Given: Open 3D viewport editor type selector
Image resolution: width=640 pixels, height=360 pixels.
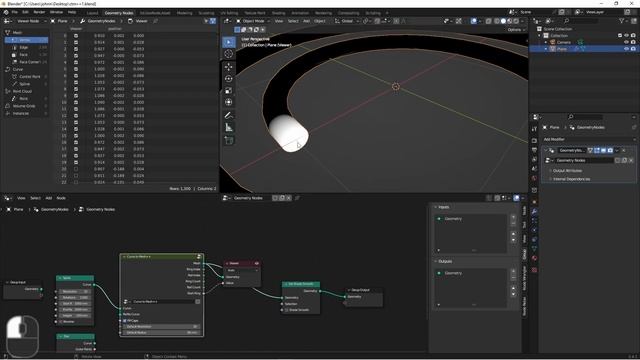Looking at the screenshot, I should [x=227, y=21].
